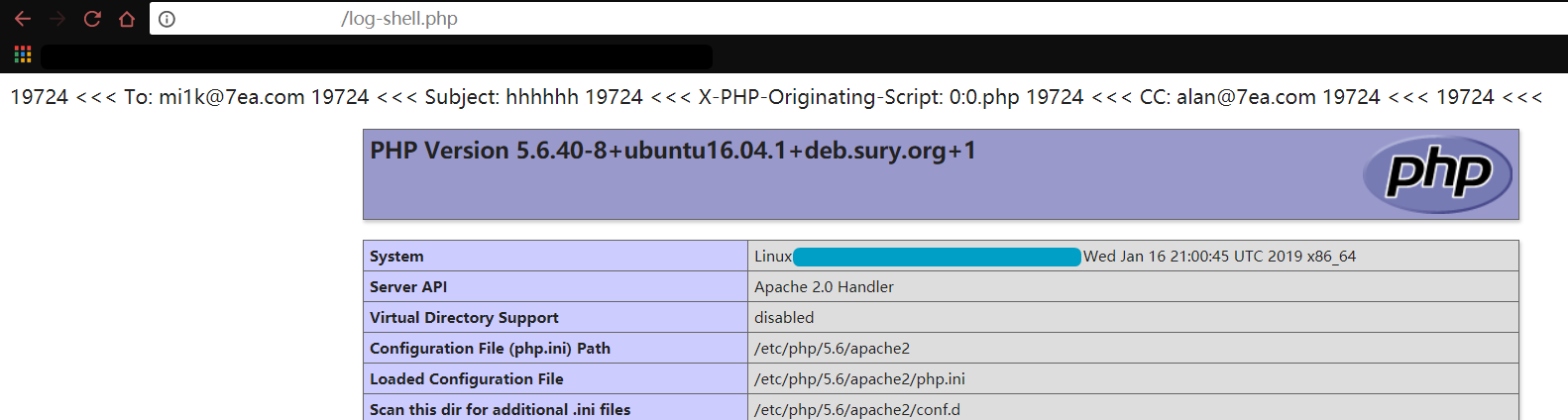Open site information icon in address bar

pyautogui.click(x=168, y=19)
